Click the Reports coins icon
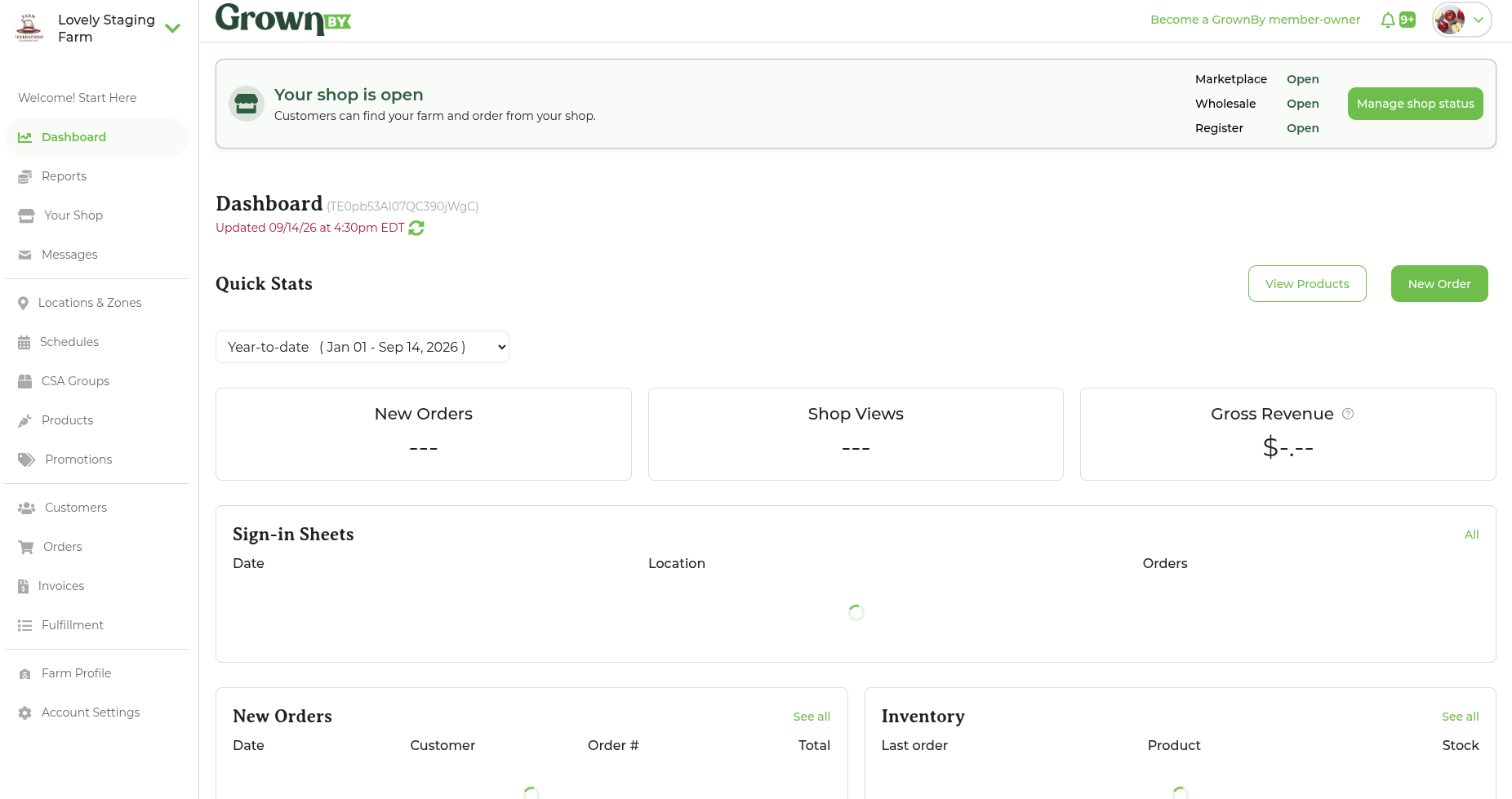 click(25, 176)
